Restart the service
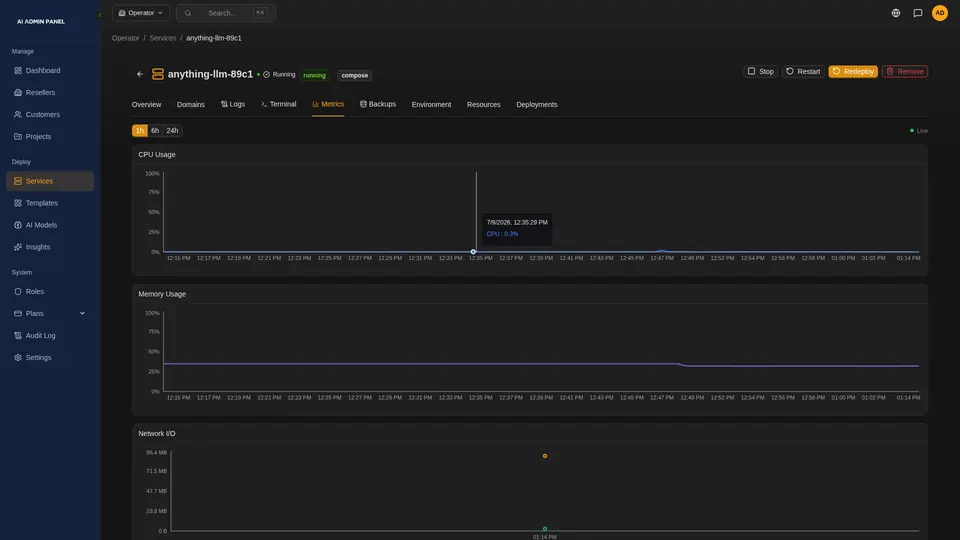Screen dimensions: 960x540 tap(803, 72)
